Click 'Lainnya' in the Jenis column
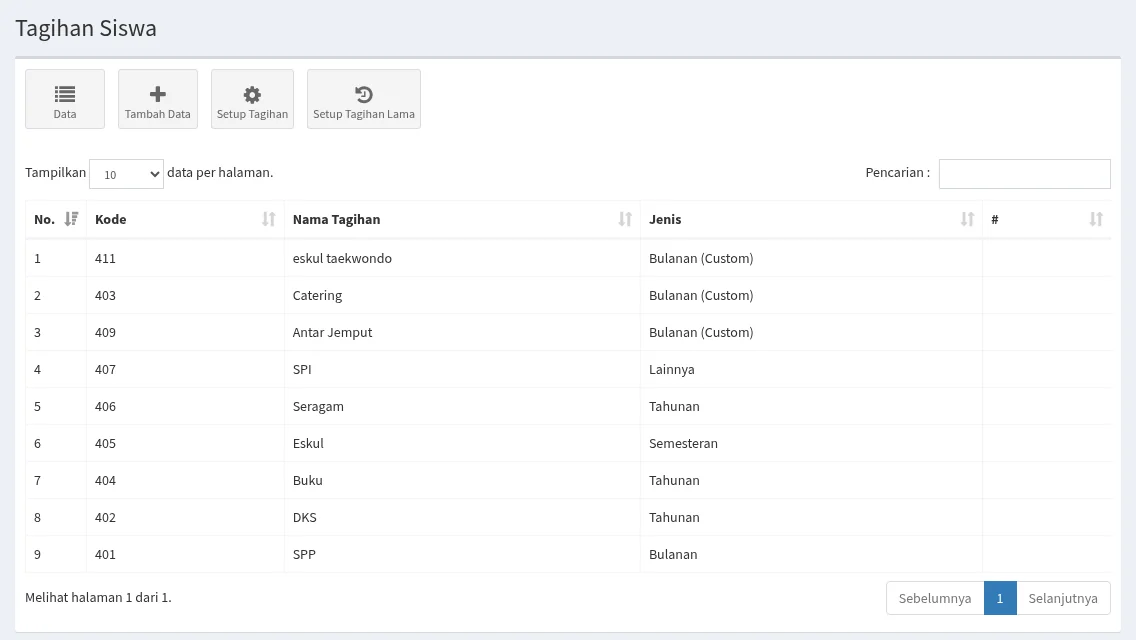 tap(672, 369)
